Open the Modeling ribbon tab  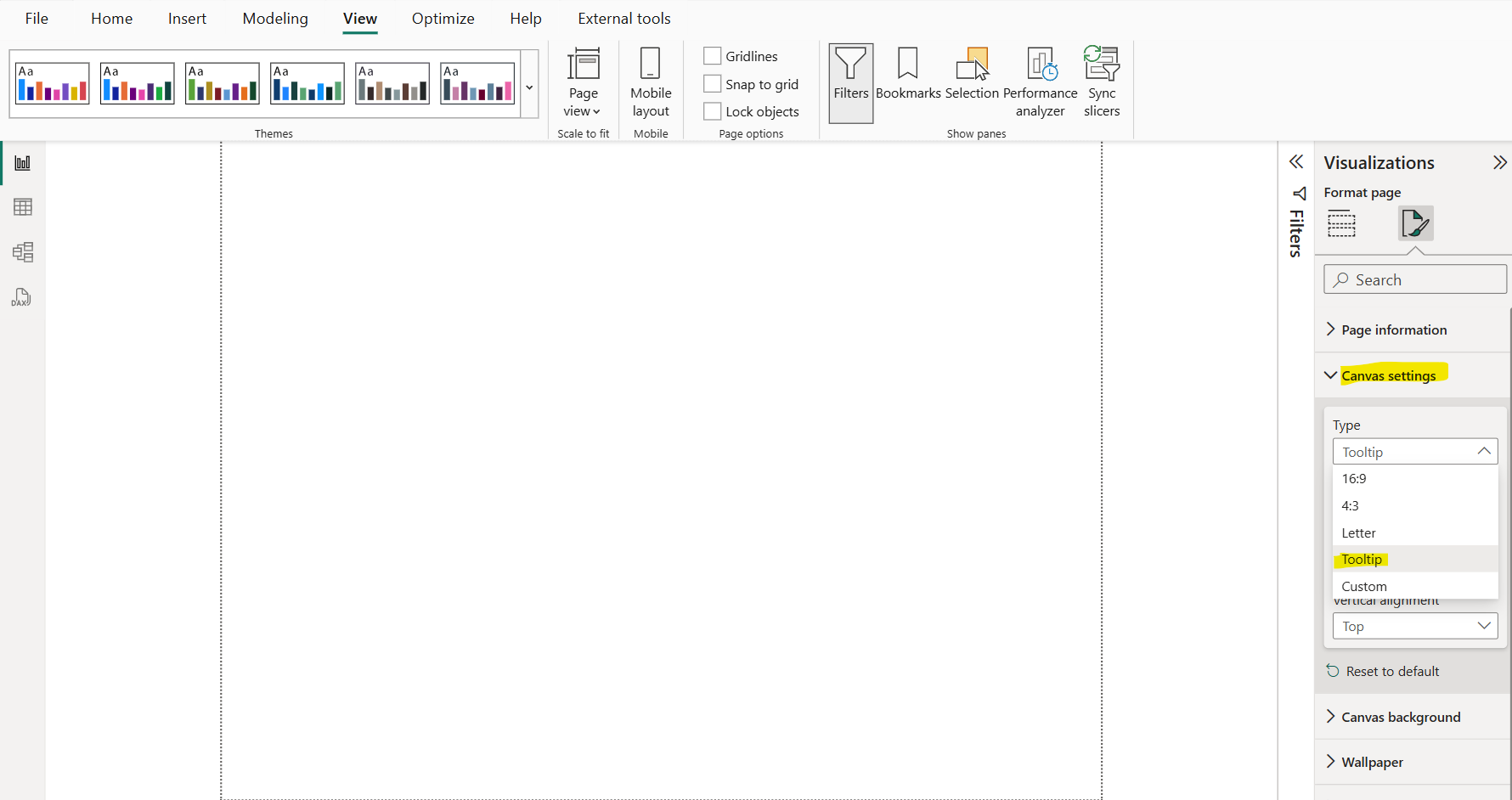[275, 19]
